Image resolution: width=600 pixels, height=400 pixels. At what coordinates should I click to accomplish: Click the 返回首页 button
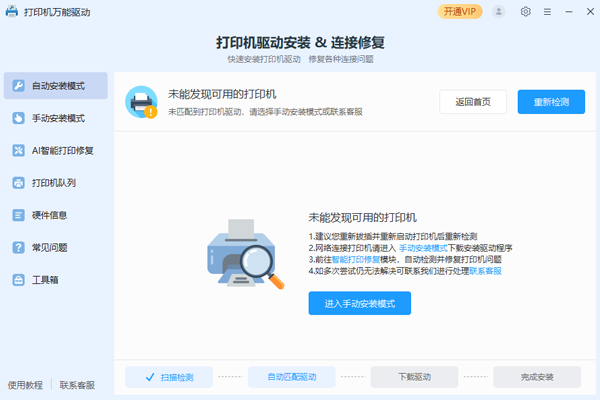473,102
